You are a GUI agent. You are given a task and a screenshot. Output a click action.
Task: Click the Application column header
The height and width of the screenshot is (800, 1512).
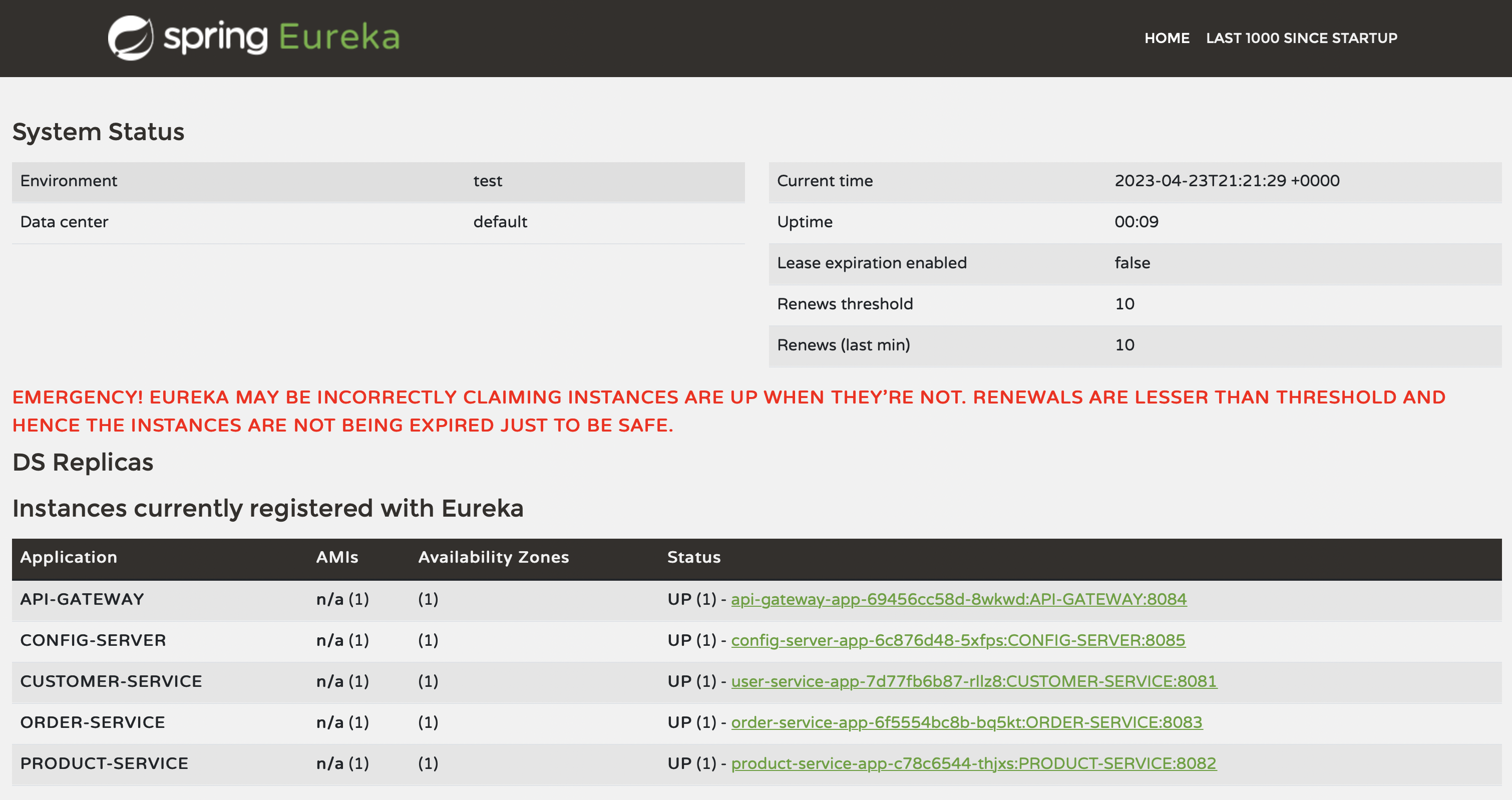(69, 557)
